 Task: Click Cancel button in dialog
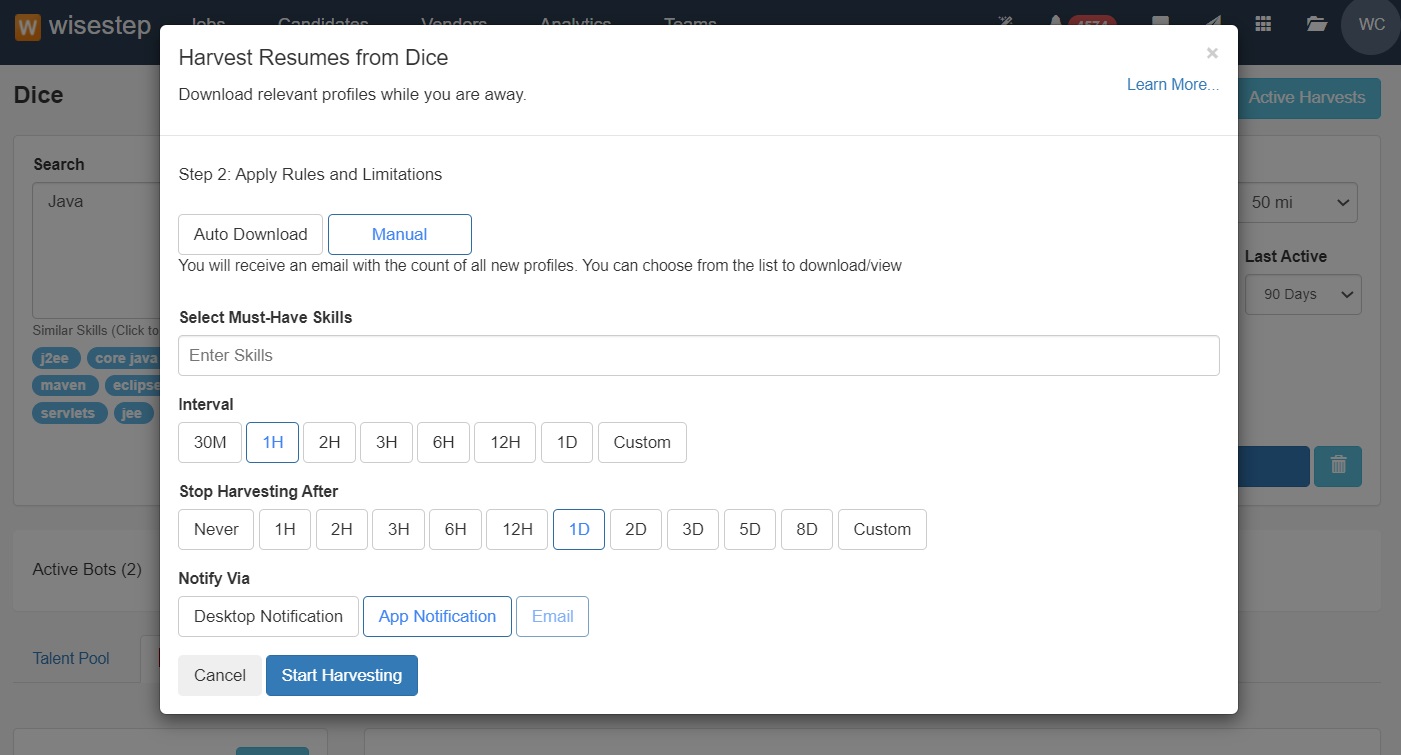220,675
